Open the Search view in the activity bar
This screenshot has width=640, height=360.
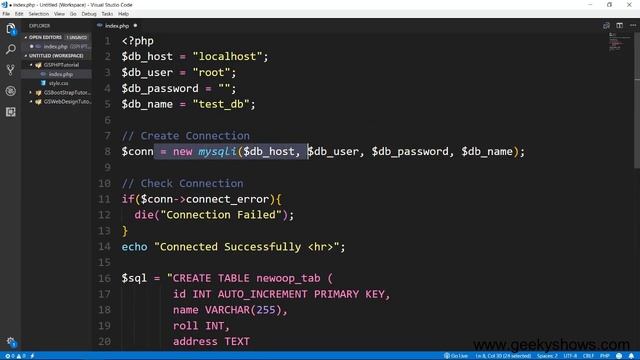point(11,49)
